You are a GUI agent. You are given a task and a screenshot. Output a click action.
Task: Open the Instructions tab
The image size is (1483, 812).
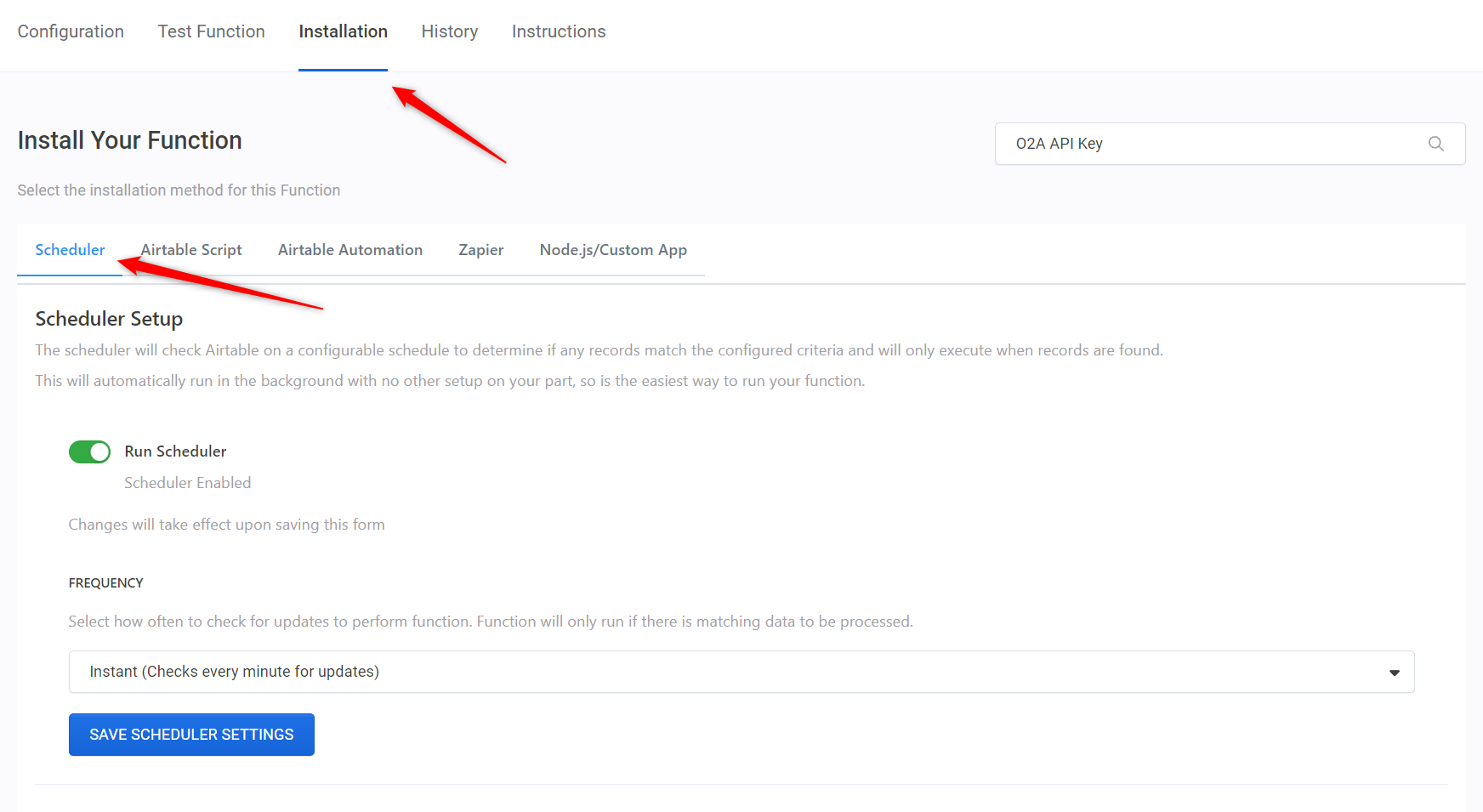coord(559,31)
